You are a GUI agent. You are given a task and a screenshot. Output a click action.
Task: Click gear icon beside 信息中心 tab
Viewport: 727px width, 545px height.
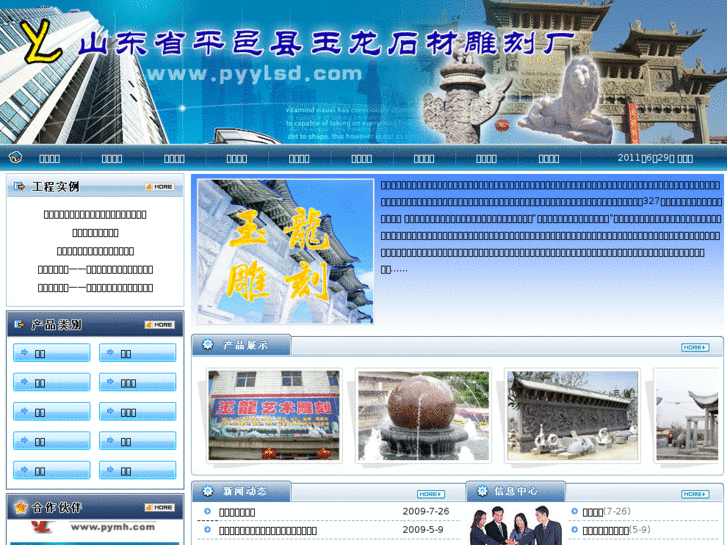point(482,491)
